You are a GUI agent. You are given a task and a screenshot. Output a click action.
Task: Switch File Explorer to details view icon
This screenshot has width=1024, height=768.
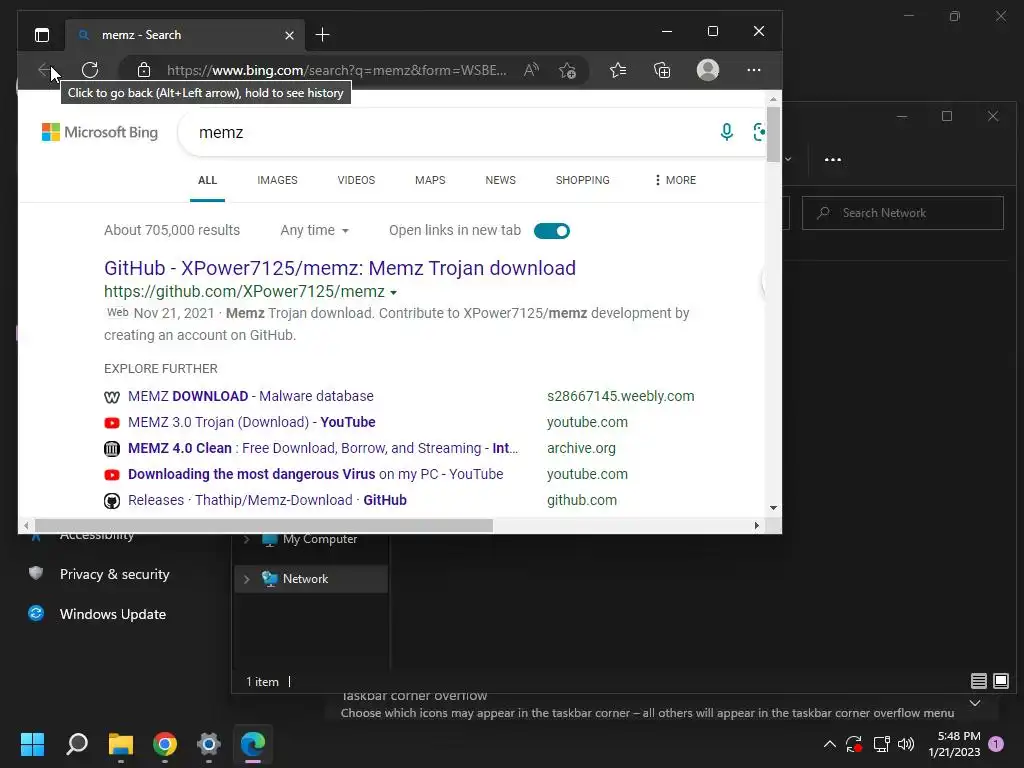coord(978,681)
